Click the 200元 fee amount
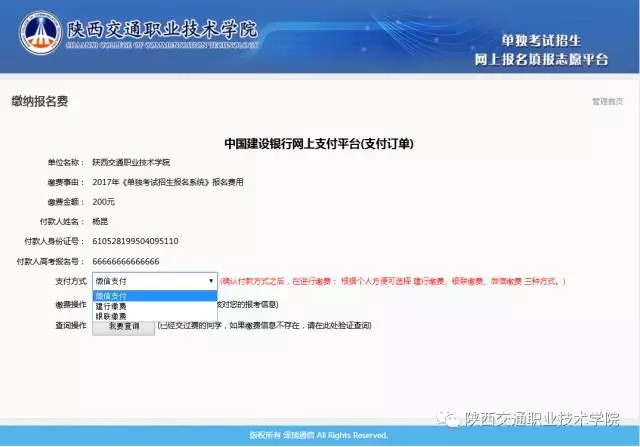The image size is (640, 447). tap(104, 202)
